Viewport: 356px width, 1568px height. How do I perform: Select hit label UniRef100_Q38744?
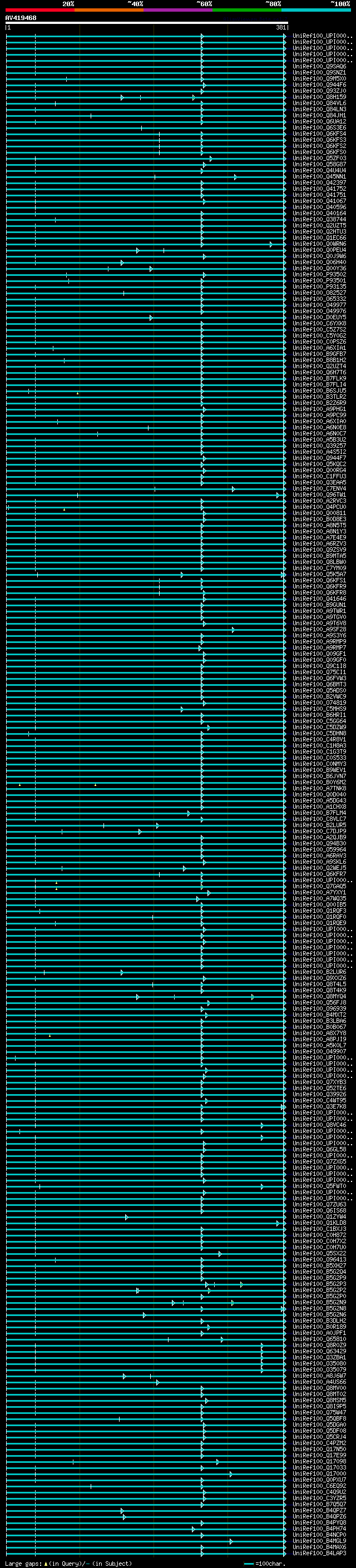pyautogui.click(x=319, y=220)
